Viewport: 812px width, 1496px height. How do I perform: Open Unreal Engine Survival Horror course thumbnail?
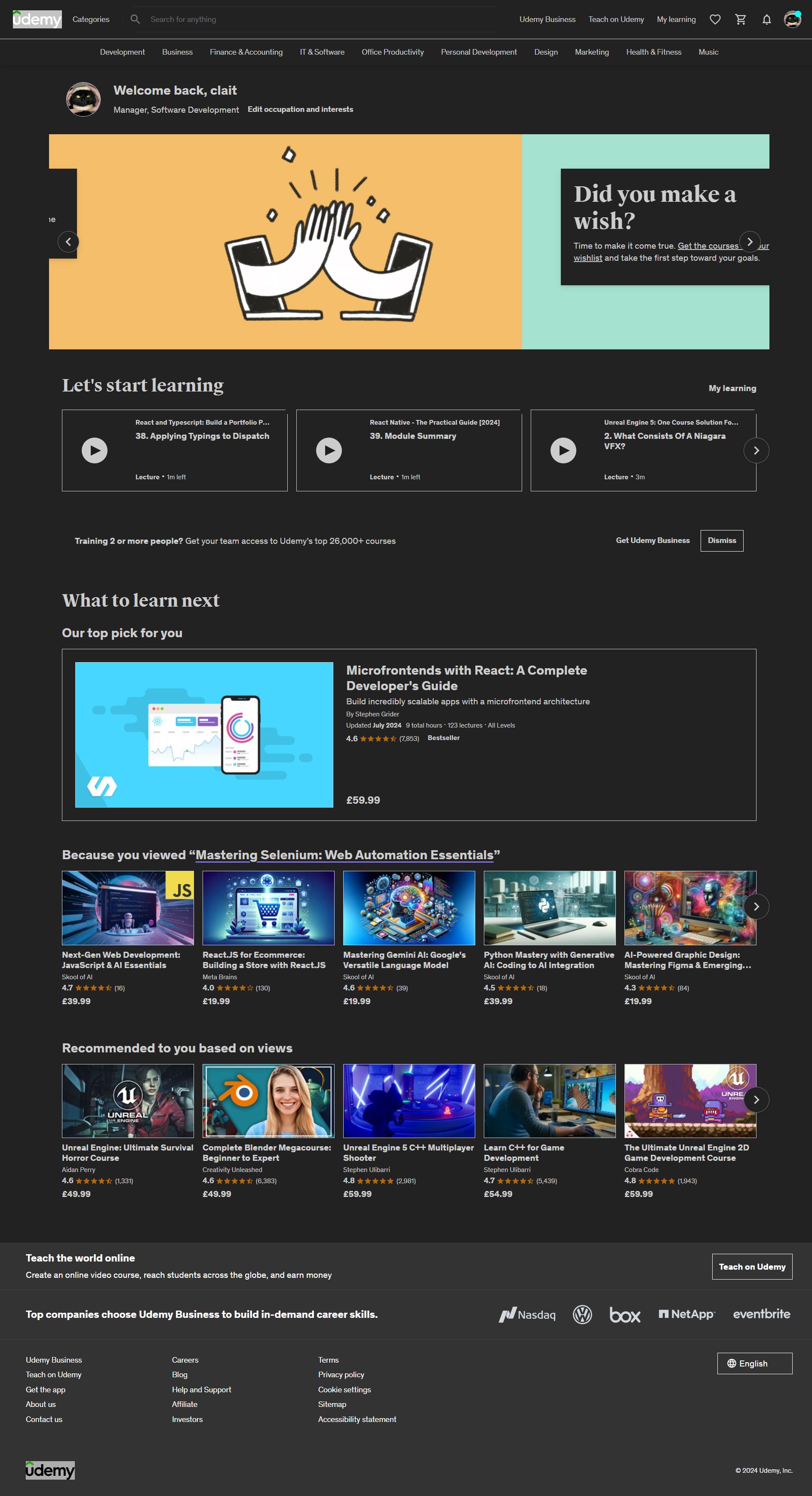click(128, 1101)
